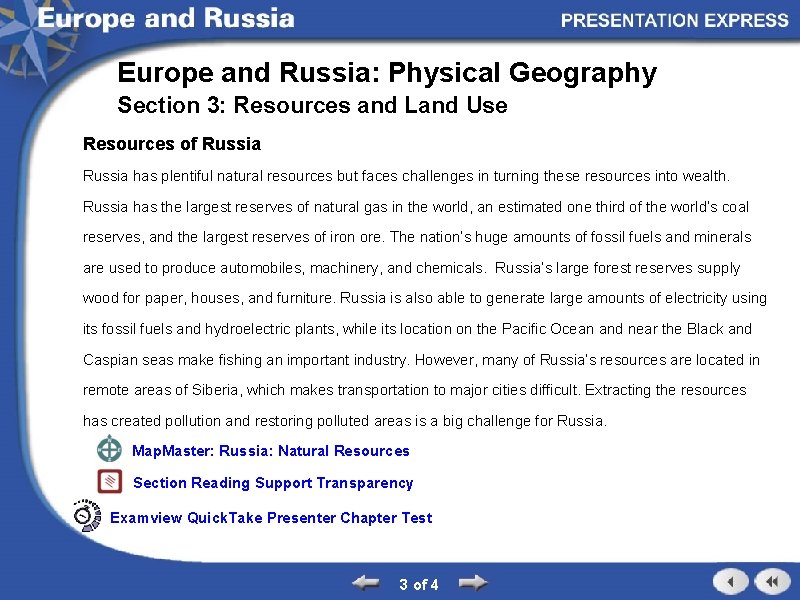The width and height of the screenshot is (800, 600).
Task: Click the line starting 'remote areas of Siberia'
Action: [x=414, y=390]
